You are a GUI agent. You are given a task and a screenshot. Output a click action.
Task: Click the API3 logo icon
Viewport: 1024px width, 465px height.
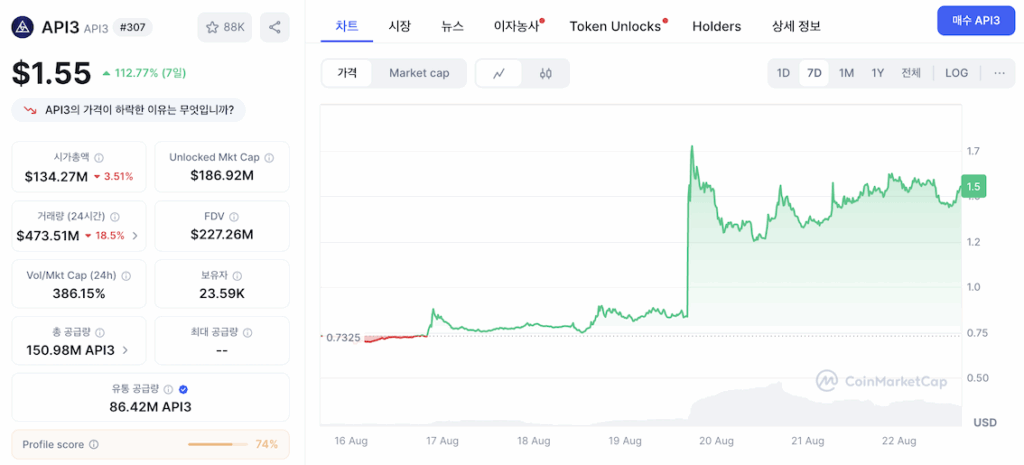coord(24,27)
